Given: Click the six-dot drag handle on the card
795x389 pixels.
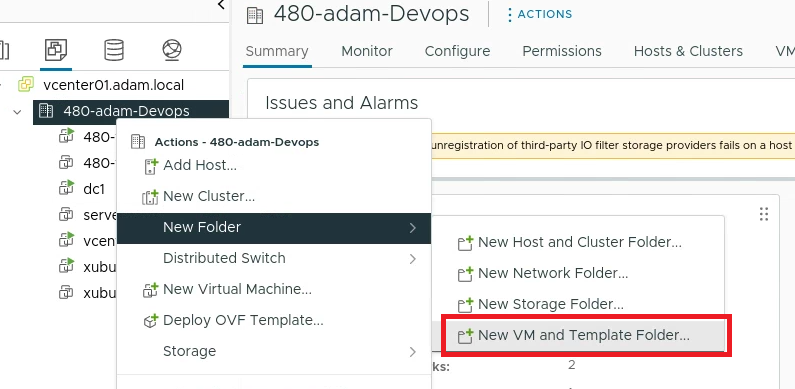Looking at the screenshot, I should (764, 214).
